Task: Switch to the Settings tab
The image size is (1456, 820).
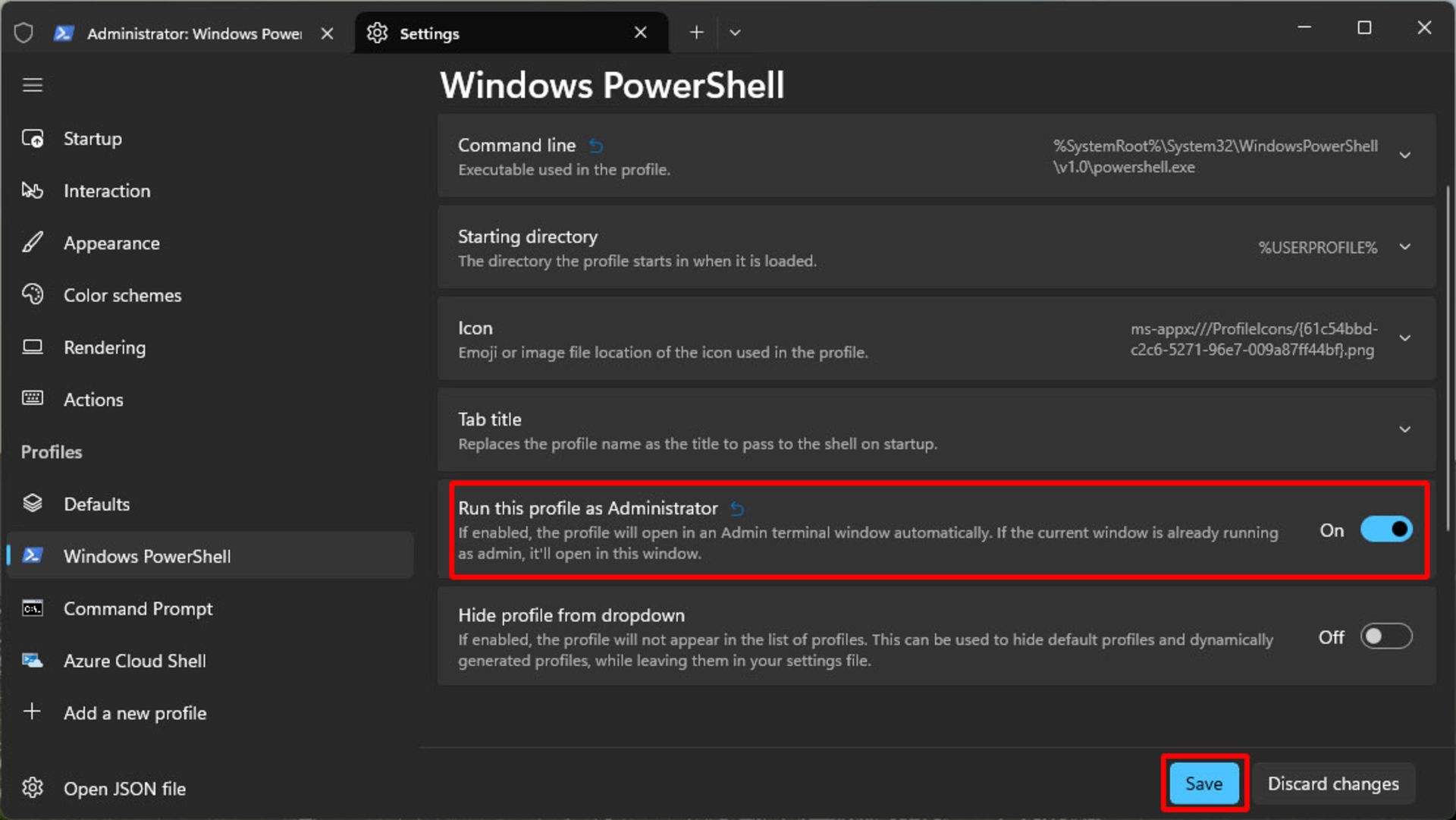Action: [x=512, y=33]
